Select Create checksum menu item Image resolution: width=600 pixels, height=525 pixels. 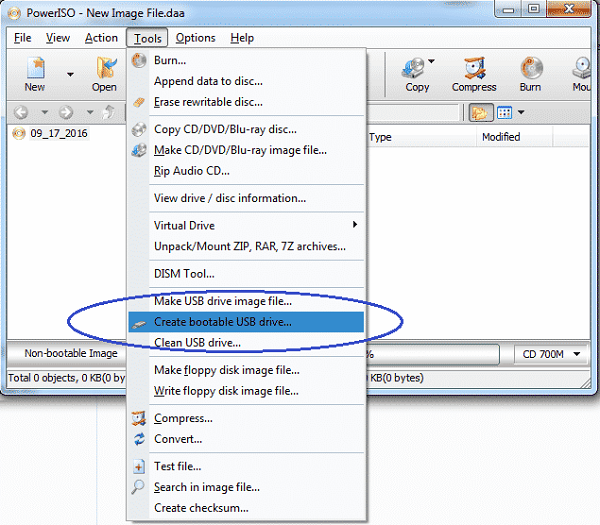[201, 508]
